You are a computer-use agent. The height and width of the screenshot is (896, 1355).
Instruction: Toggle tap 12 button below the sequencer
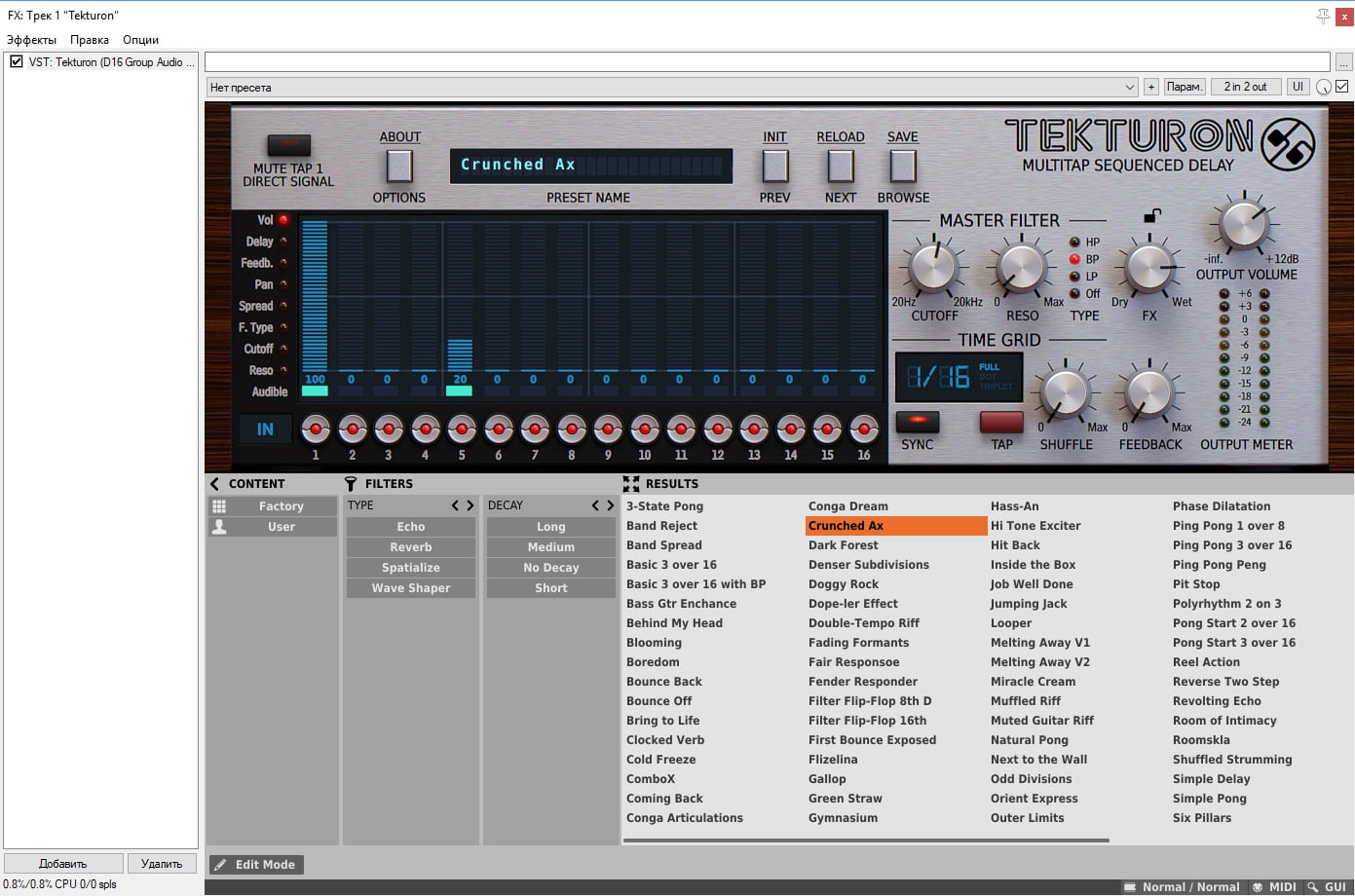pyautogui.click(x=717, y=429)
